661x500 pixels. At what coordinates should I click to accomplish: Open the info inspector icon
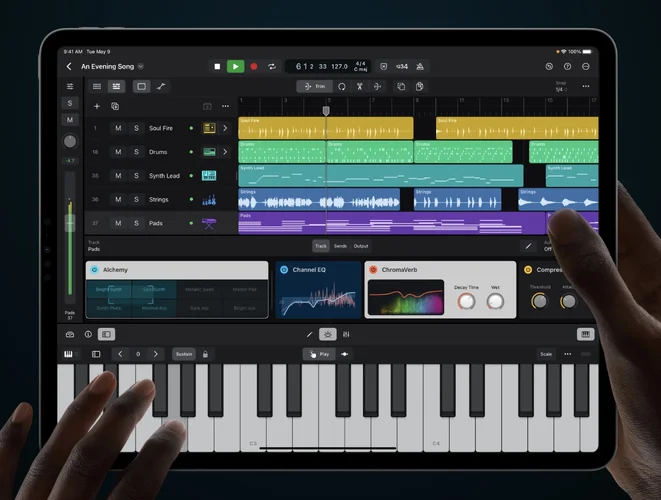[88, 334]
